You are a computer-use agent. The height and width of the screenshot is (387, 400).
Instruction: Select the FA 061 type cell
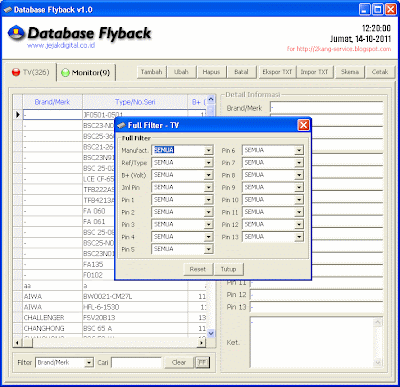click(x=99, y=222)
